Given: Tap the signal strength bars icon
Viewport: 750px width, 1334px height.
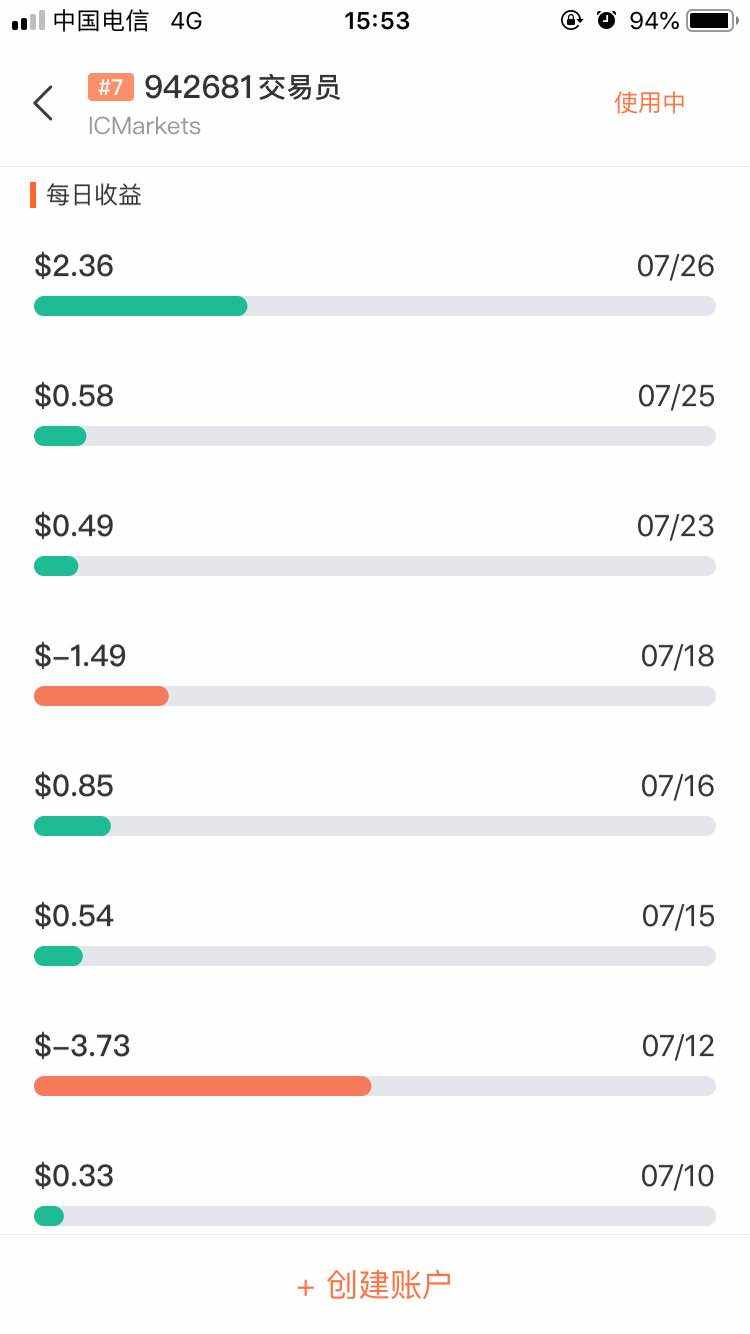Looking at the screenshot, I should click(x=28, y=21).
